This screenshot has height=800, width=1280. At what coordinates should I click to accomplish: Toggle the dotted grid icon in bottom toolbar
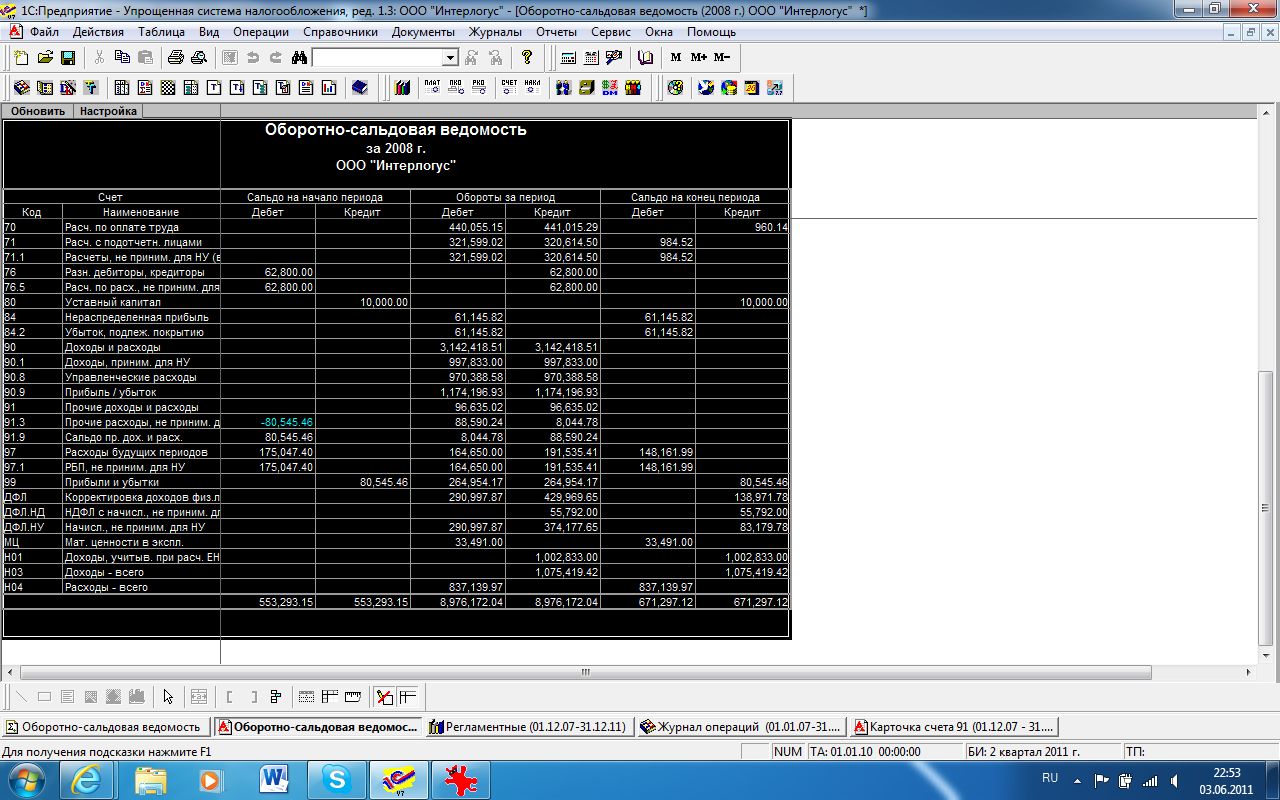point(307,697)
